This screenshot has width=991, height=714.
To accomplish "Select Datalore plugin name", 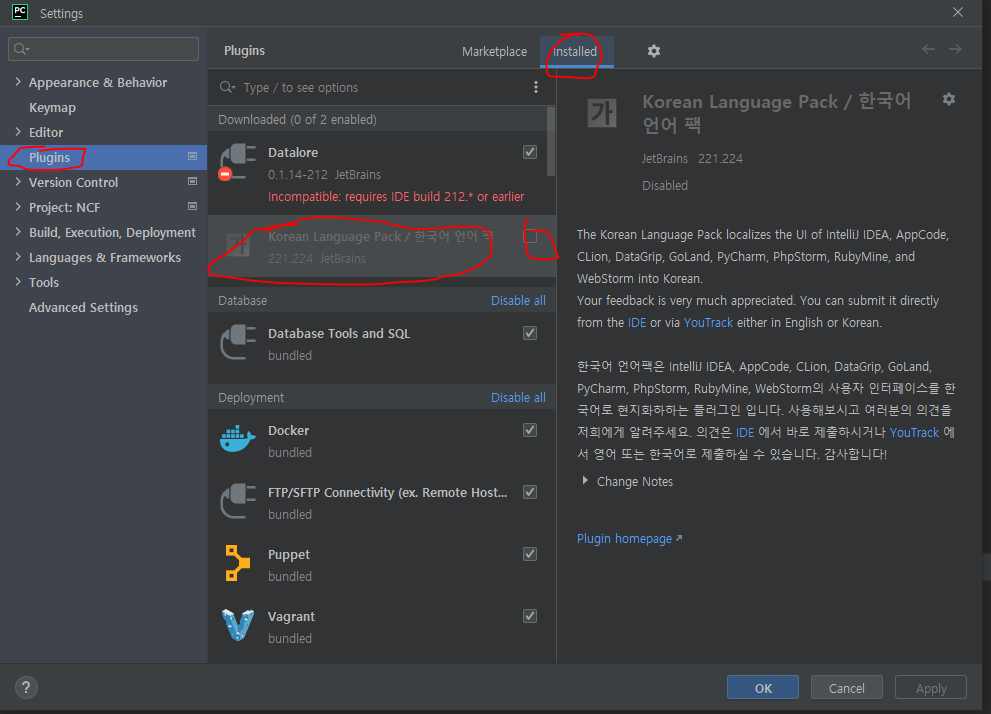I will coord(293,152).
